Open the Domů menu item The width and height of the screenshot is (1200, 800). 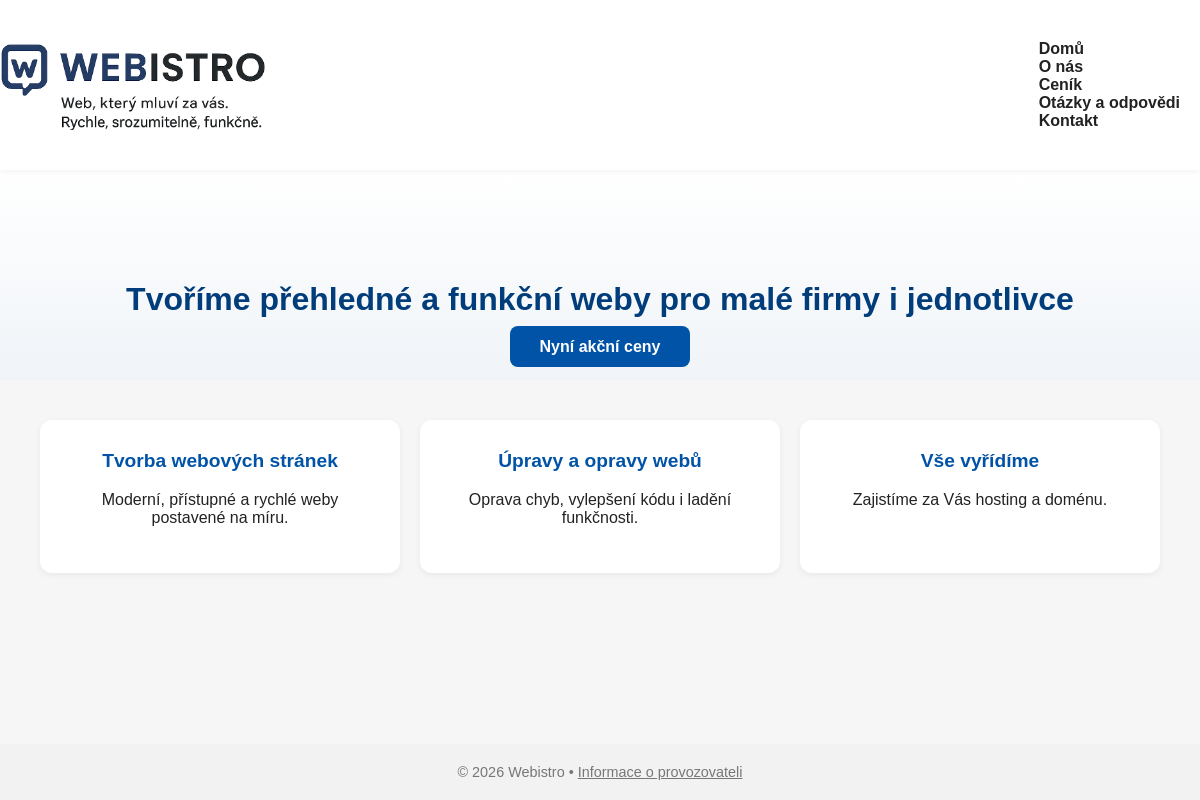[x=1060, y=48]
